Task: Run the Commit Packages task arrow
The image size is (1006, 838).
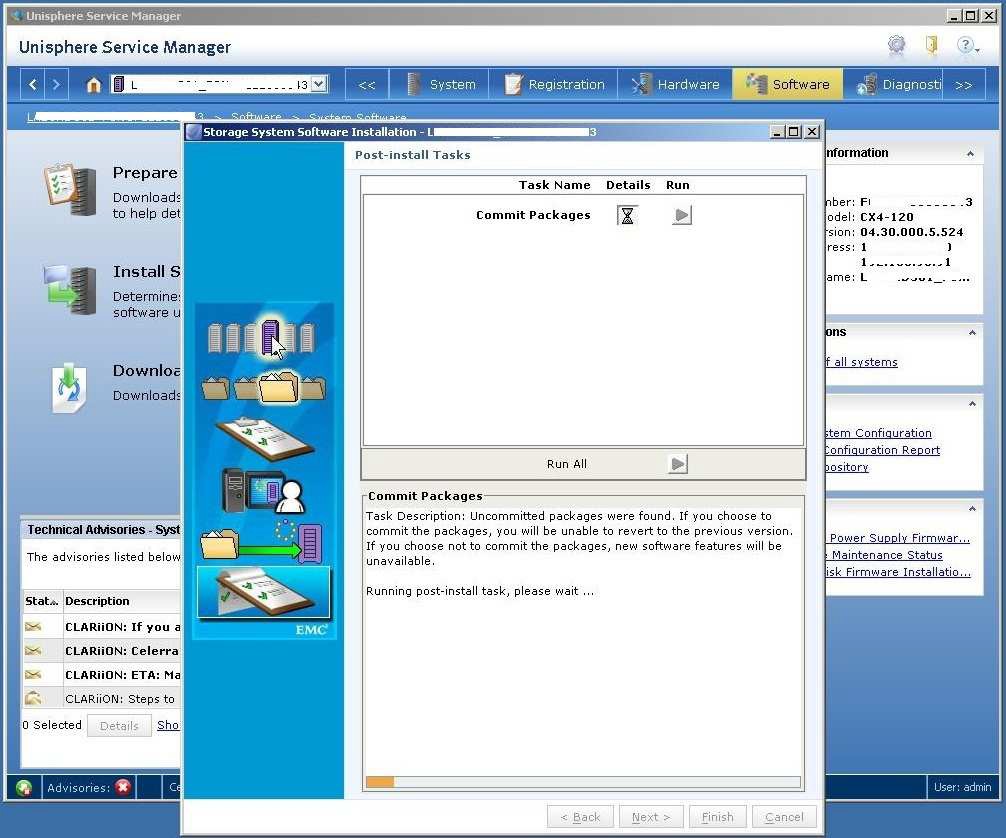Action: (x=682, y=216)
